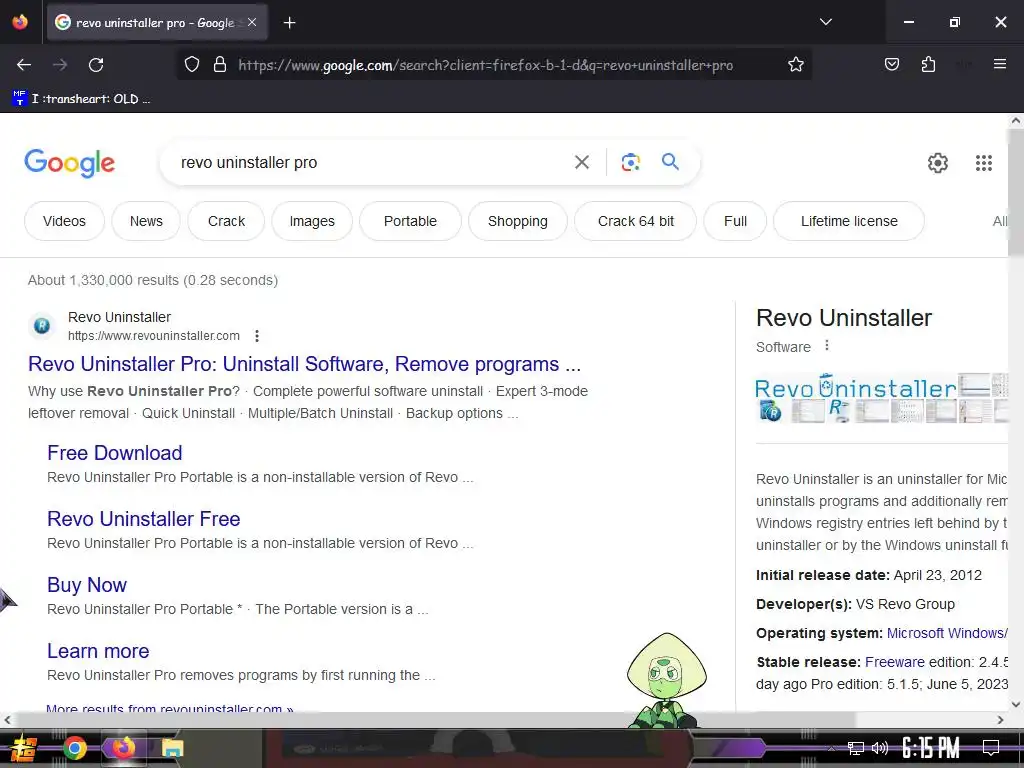
Task: Click the vertical scrollbar thumb
Action: (x=1016, y=192)
